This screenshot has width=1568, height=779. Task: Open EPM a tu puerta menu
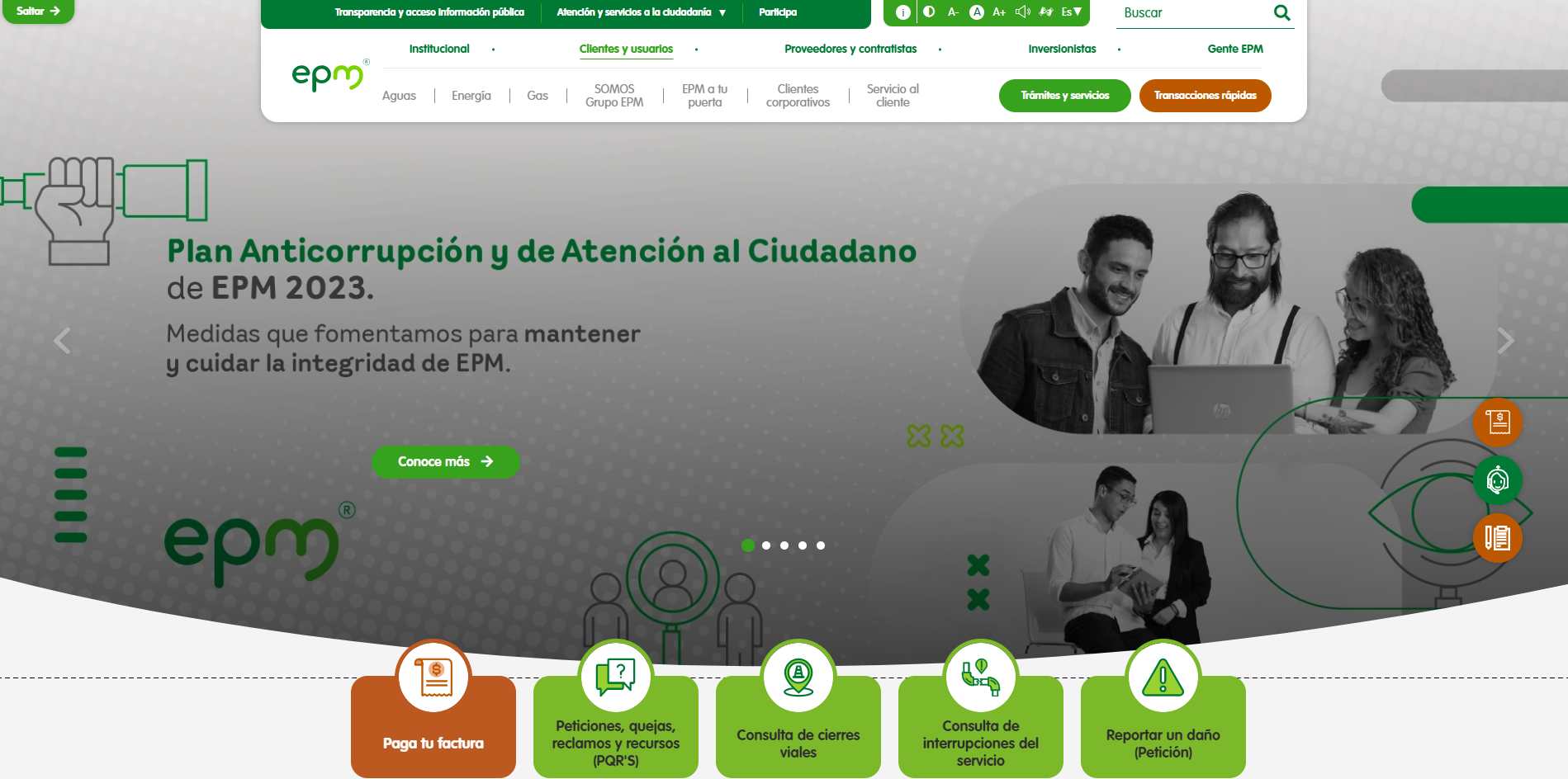(x=704, y=96)
